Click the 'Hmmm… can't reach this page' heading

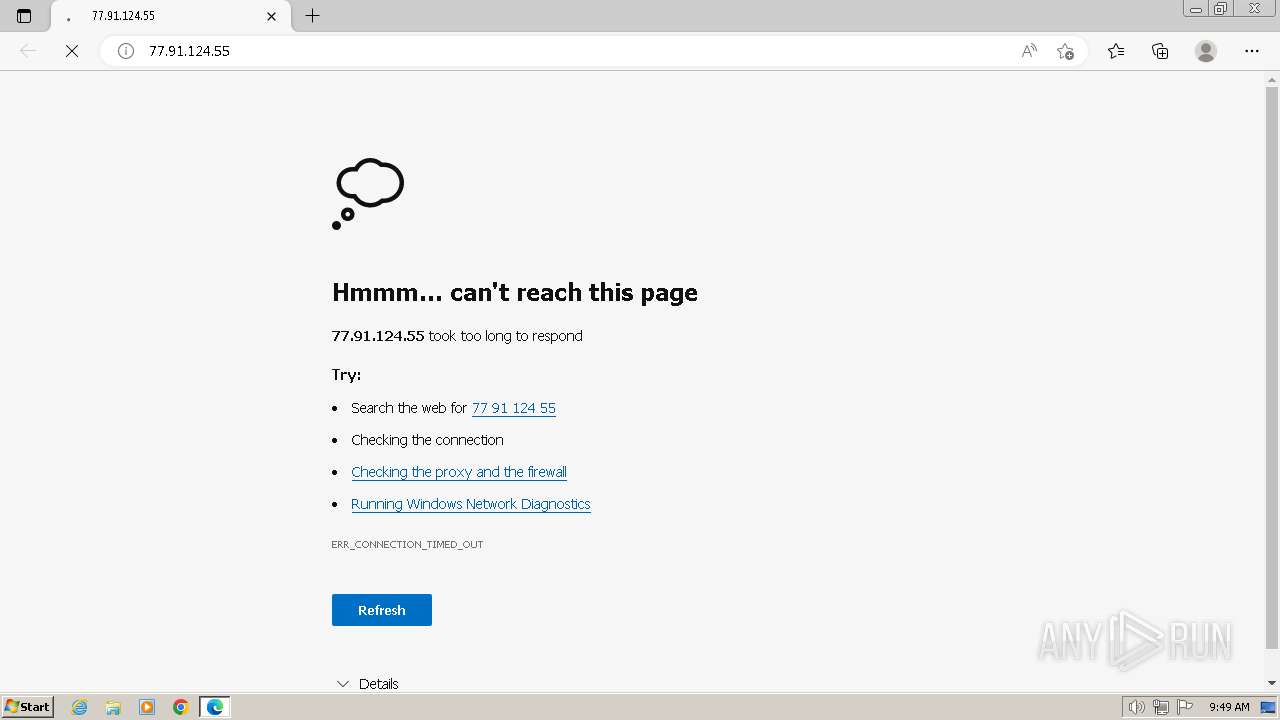point(515,292)
